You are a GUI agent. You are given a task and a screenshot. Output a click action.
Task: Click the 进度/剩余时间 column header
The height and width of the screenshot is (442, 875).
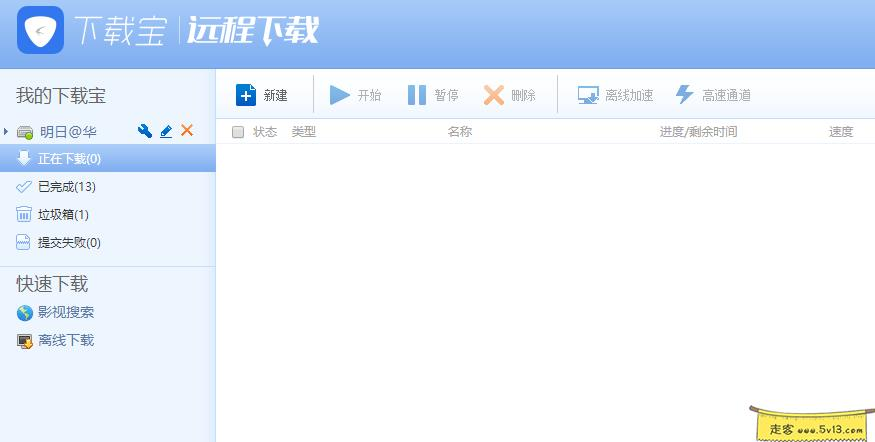(698, 132)
